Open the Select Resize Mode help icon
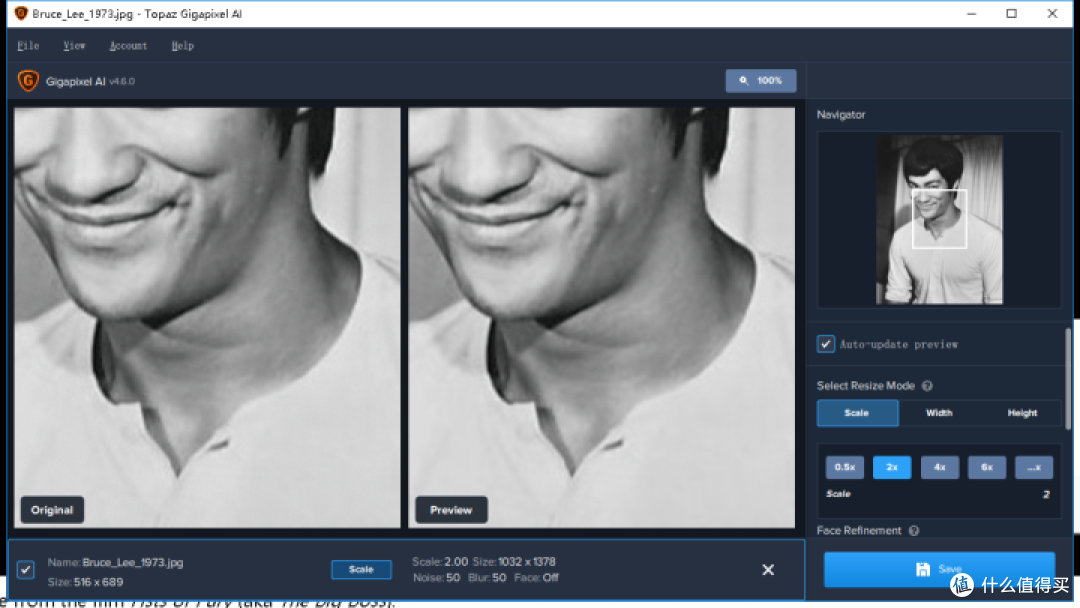Screen dimensions: 1080x608 927,386
